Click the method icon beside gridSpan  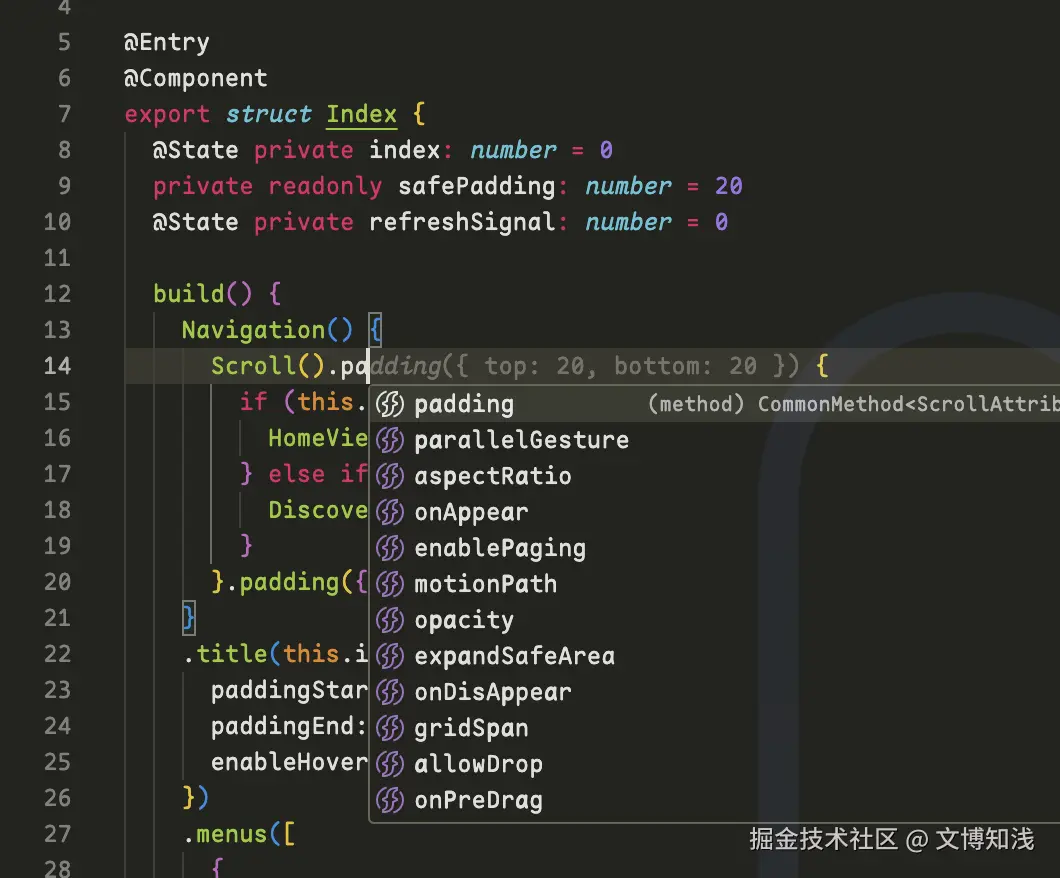pos(390,728)
